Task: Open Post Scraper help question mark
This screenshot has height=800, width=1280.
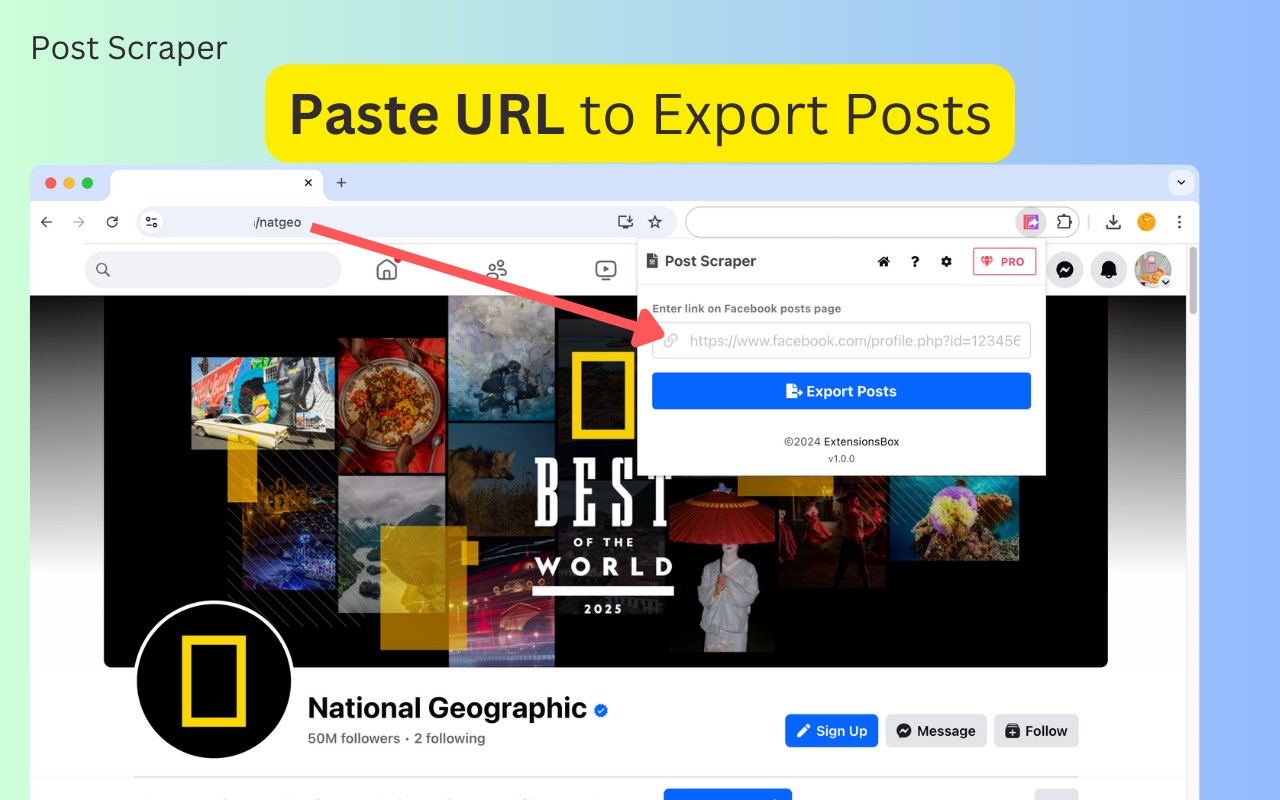Action: (915, 262)
